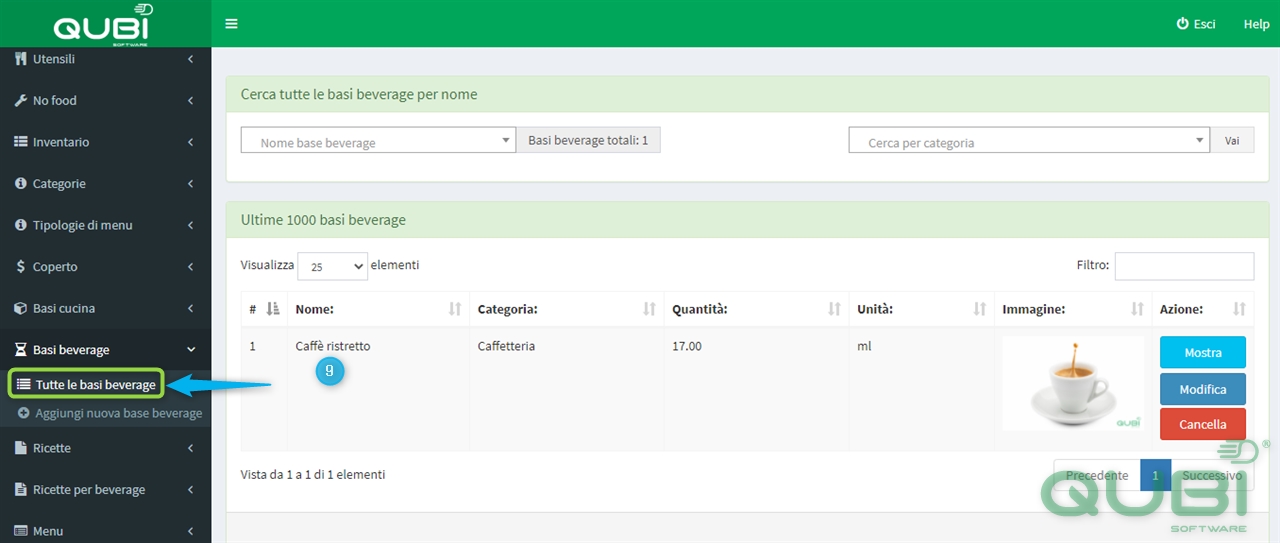
Task: Click Modifica for Caffè ristretto
Action: [1203, 388]
